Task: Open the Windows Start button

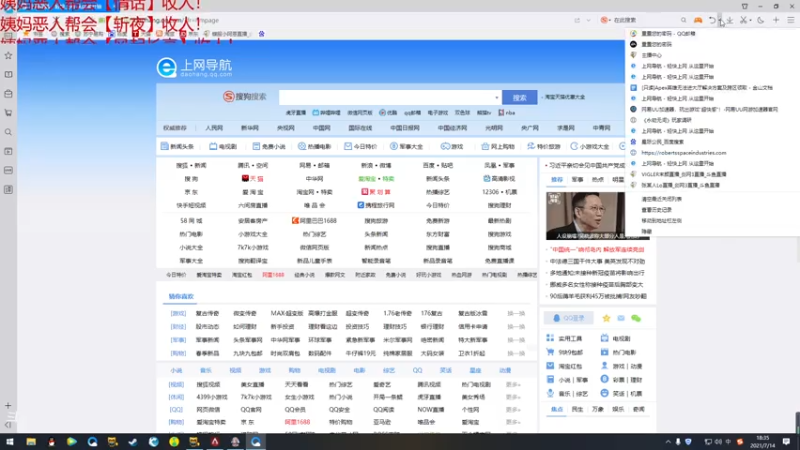Action: (10, 441)
